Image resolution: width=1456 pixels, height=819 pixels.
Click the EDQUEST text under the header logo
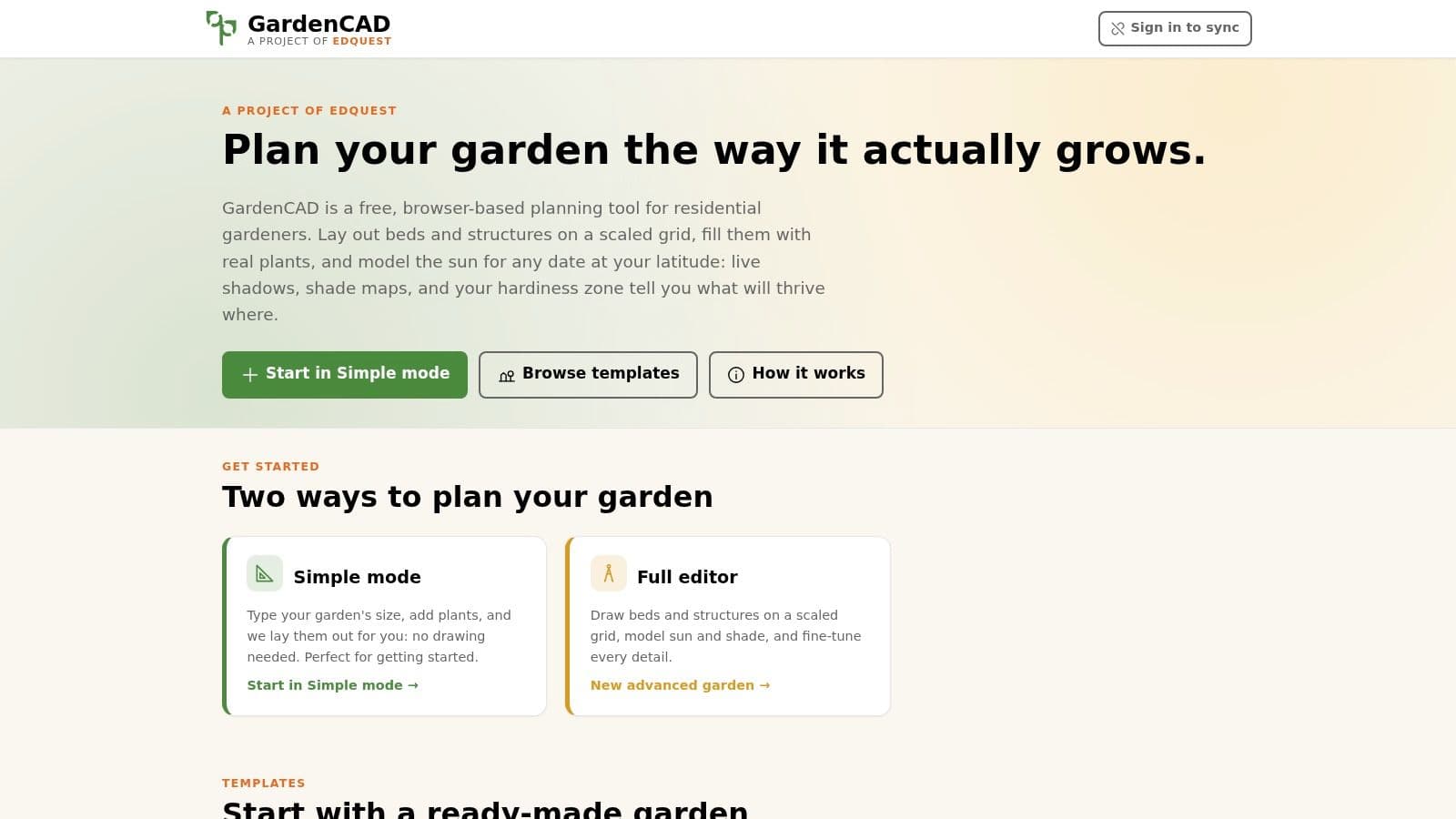point(362,41)
